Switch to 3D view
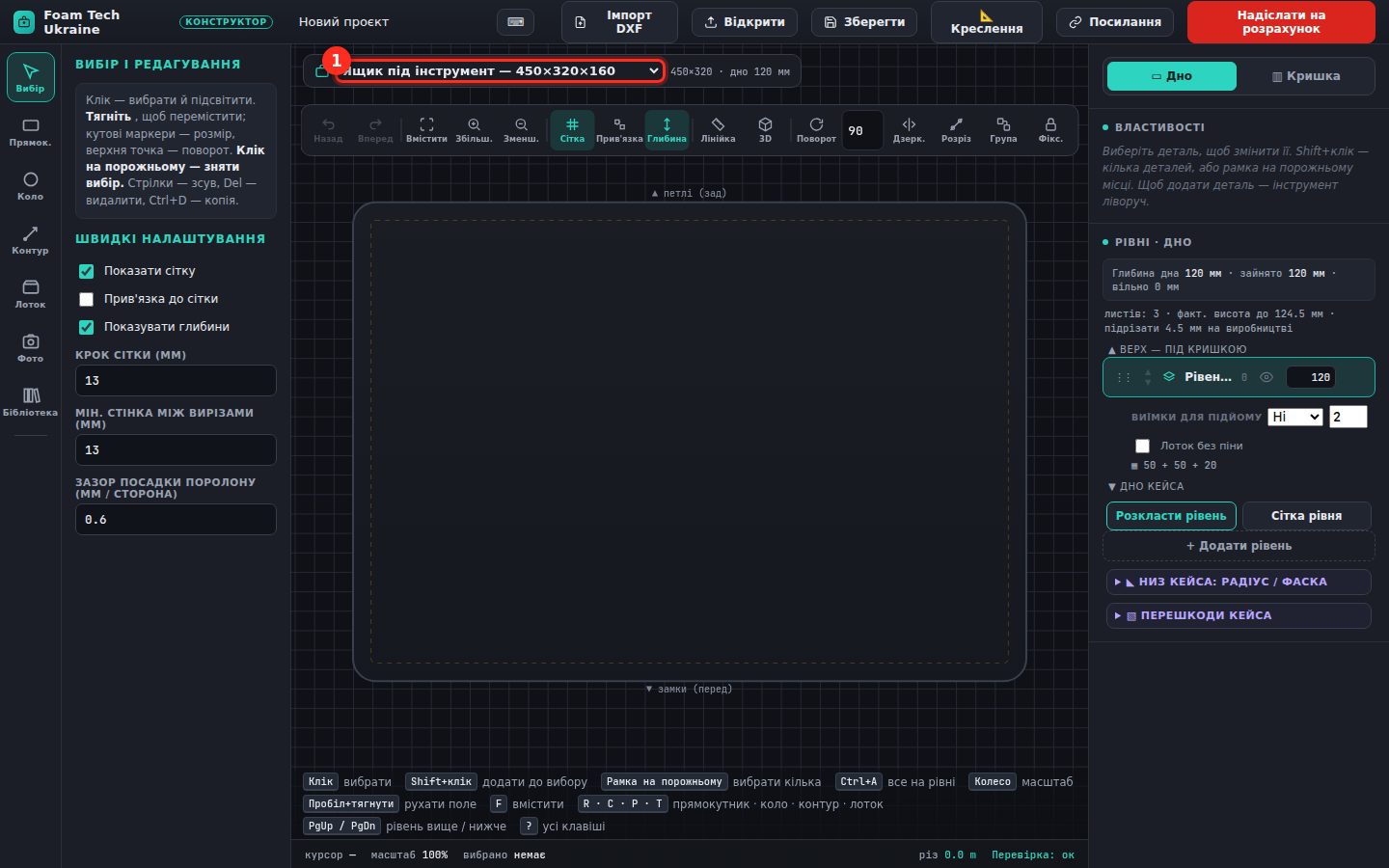This screenshot has width=1389, height=868. tap(765, 130)
